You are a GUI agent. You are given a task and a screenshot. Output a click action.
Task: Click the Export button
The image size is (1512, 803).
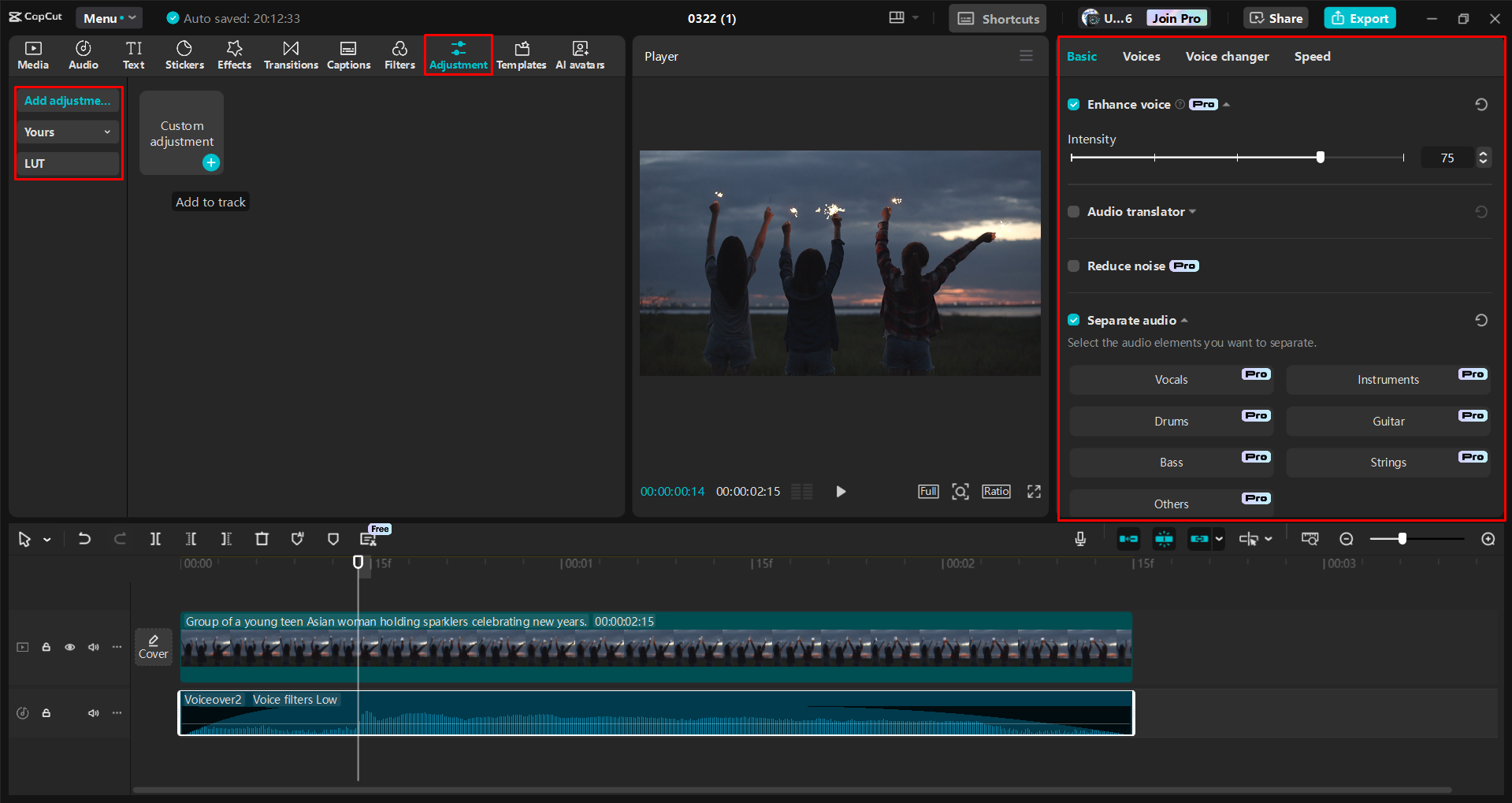(x=1360, y=18)
